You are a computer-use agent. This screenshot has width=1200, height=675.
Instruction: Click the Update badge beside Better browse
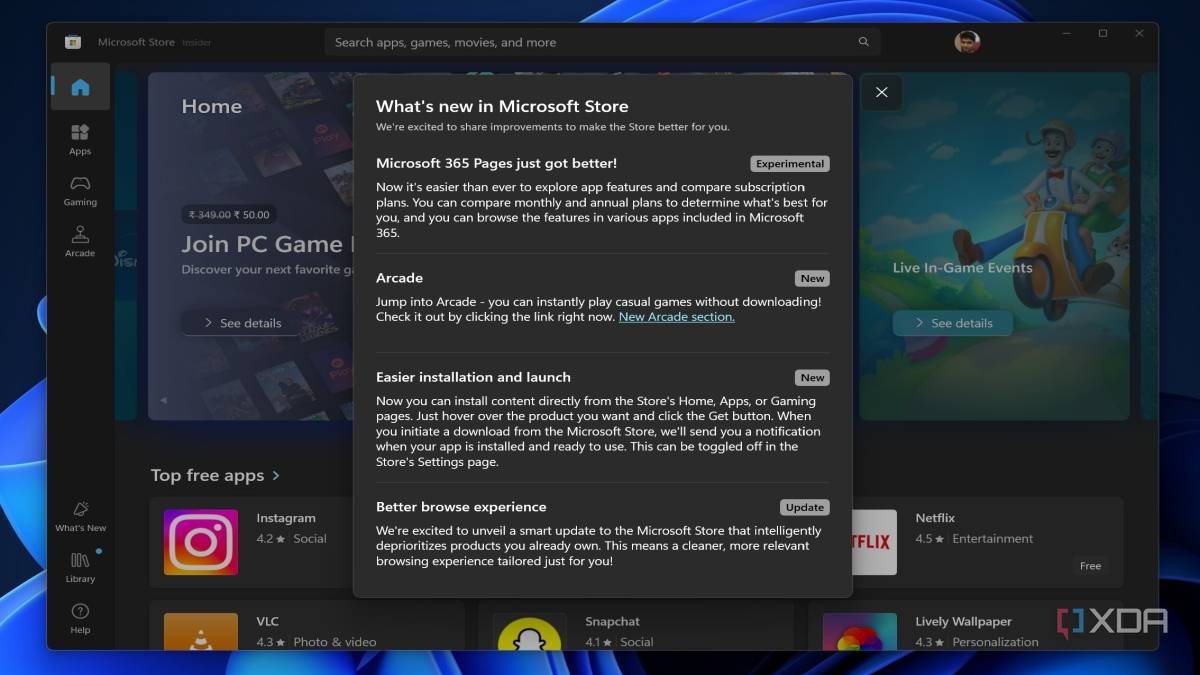tap(804, 508)
